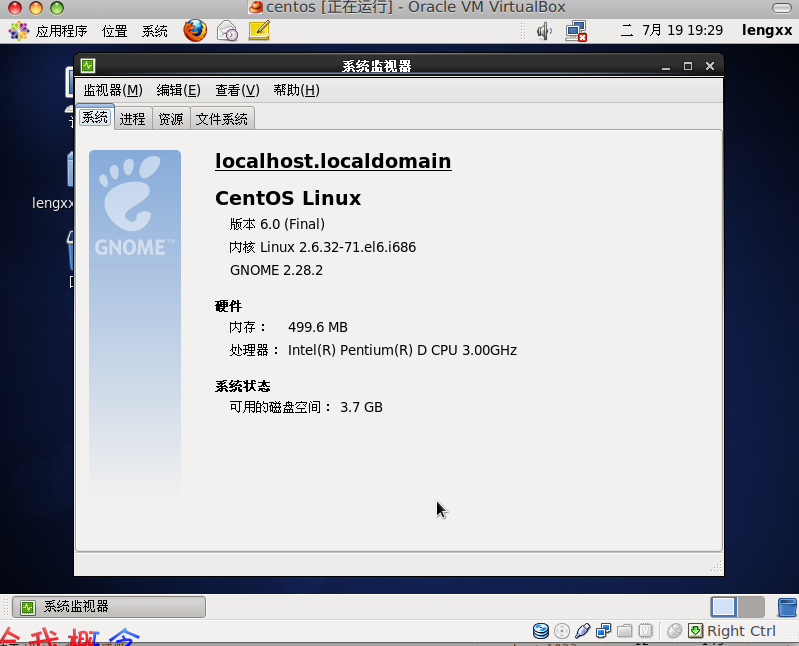Click the VirtualBox optical drive icon

[562, 631]
